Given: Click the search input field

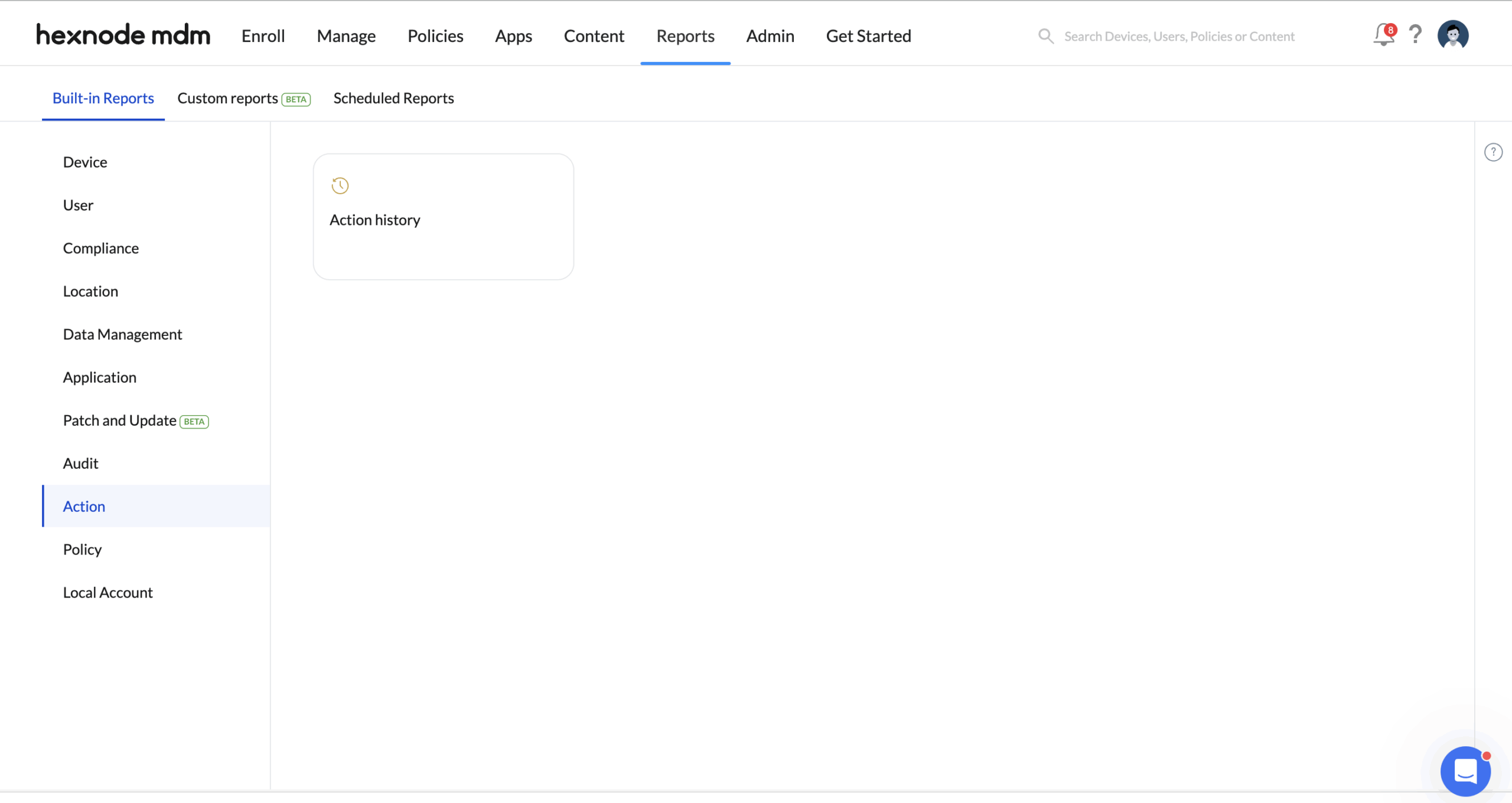Looking at the screenshot, I should (1178, 36).
